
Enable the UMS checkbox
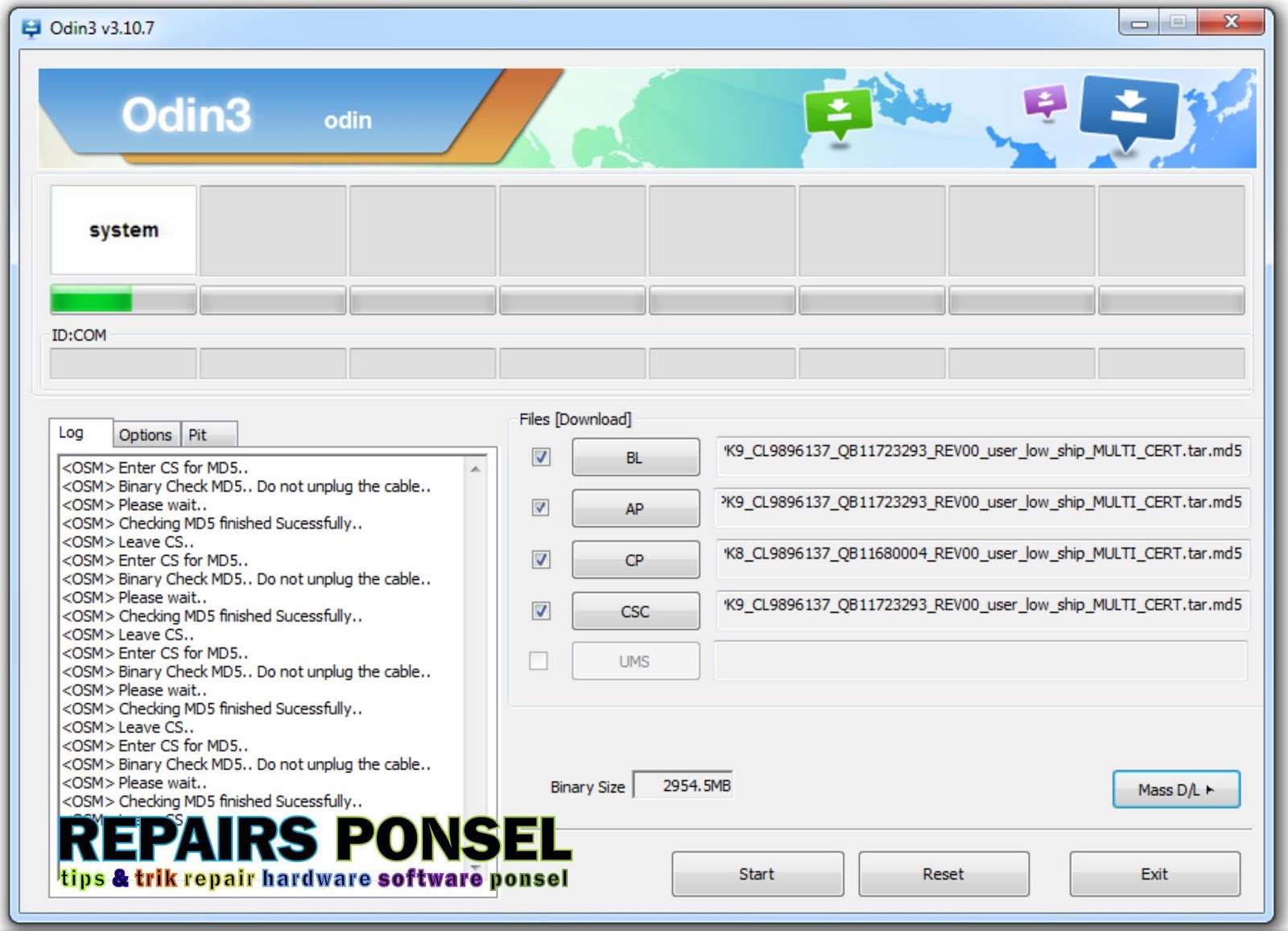coord(539,661)
